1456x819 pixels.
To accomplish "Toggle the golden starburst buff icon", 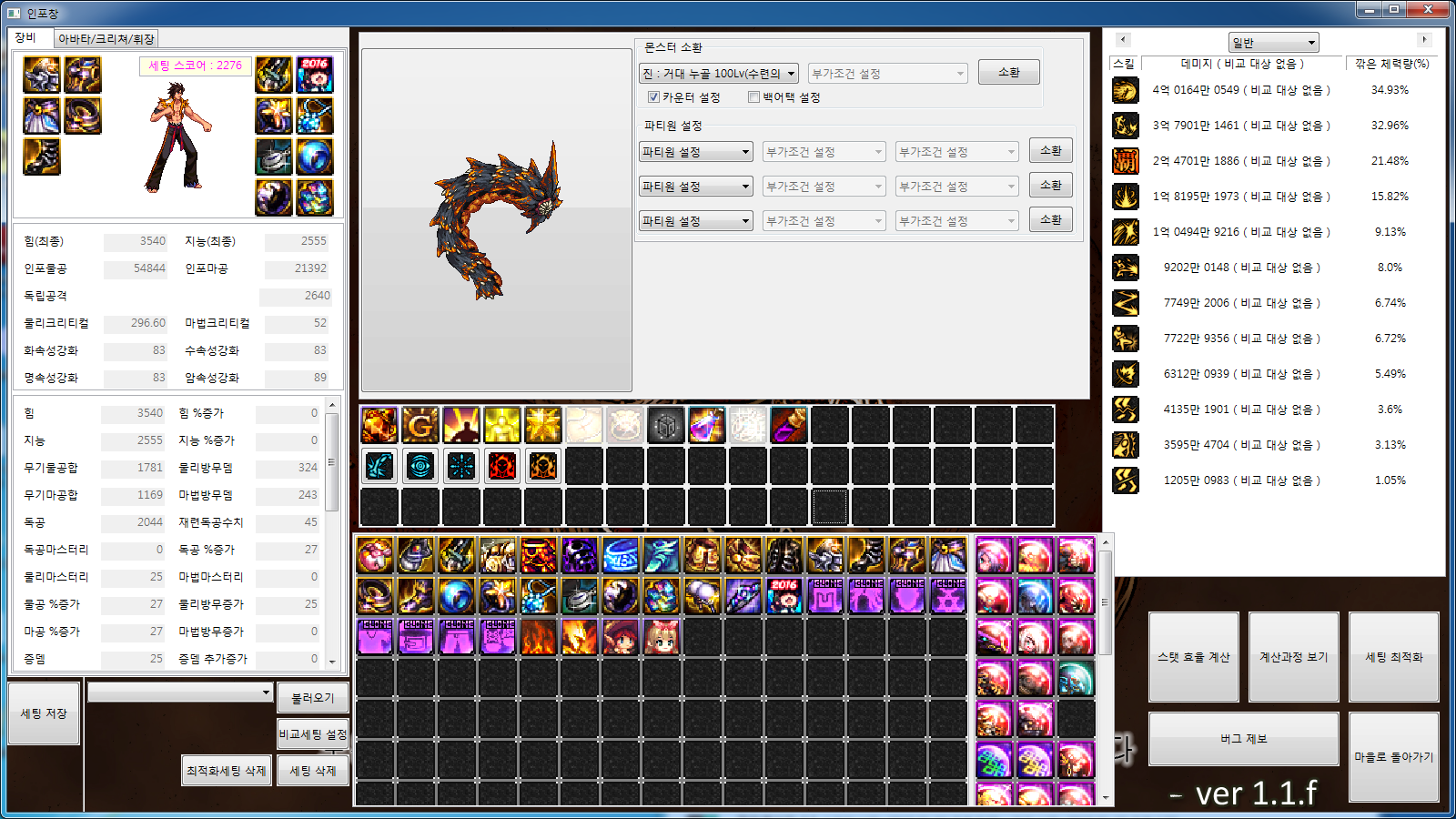I will pos(543,425).
